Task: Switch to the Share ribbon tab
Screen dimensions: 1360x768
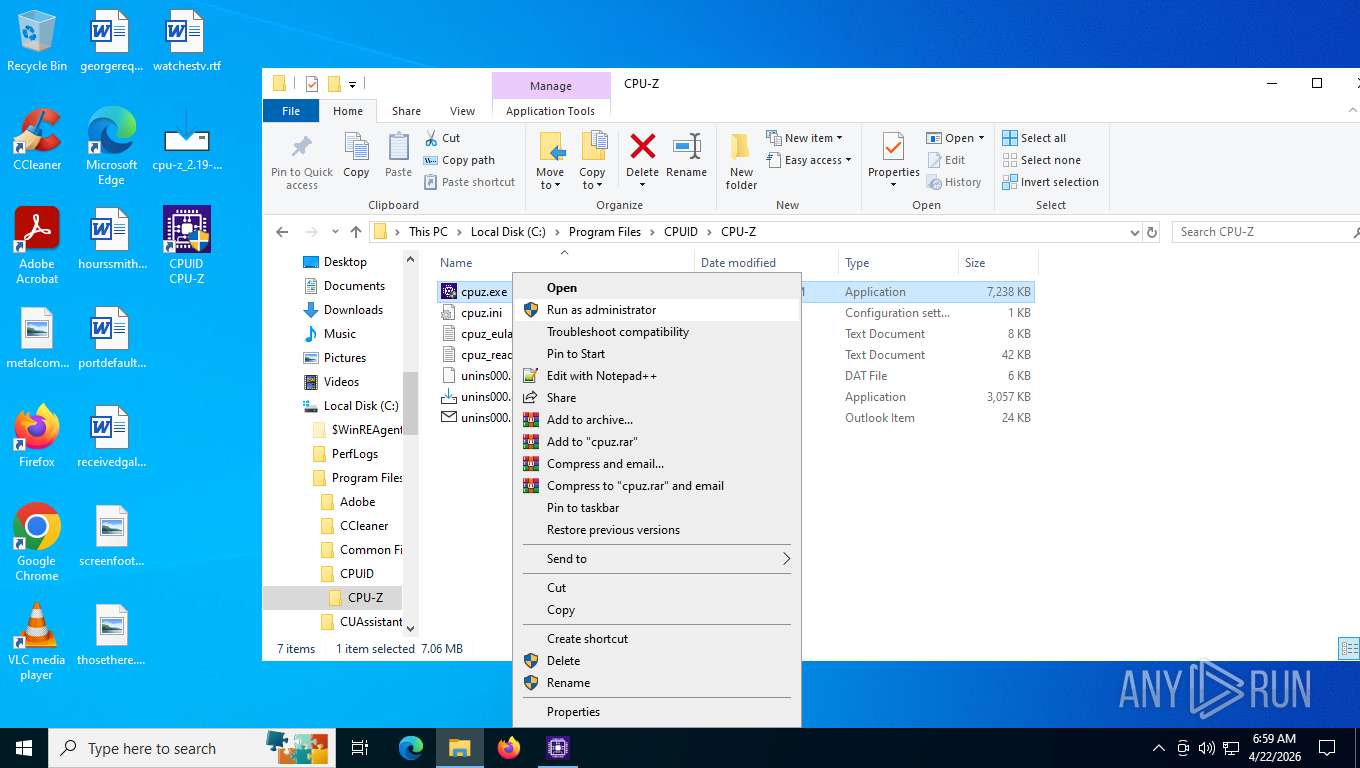Action: [406, 111]
